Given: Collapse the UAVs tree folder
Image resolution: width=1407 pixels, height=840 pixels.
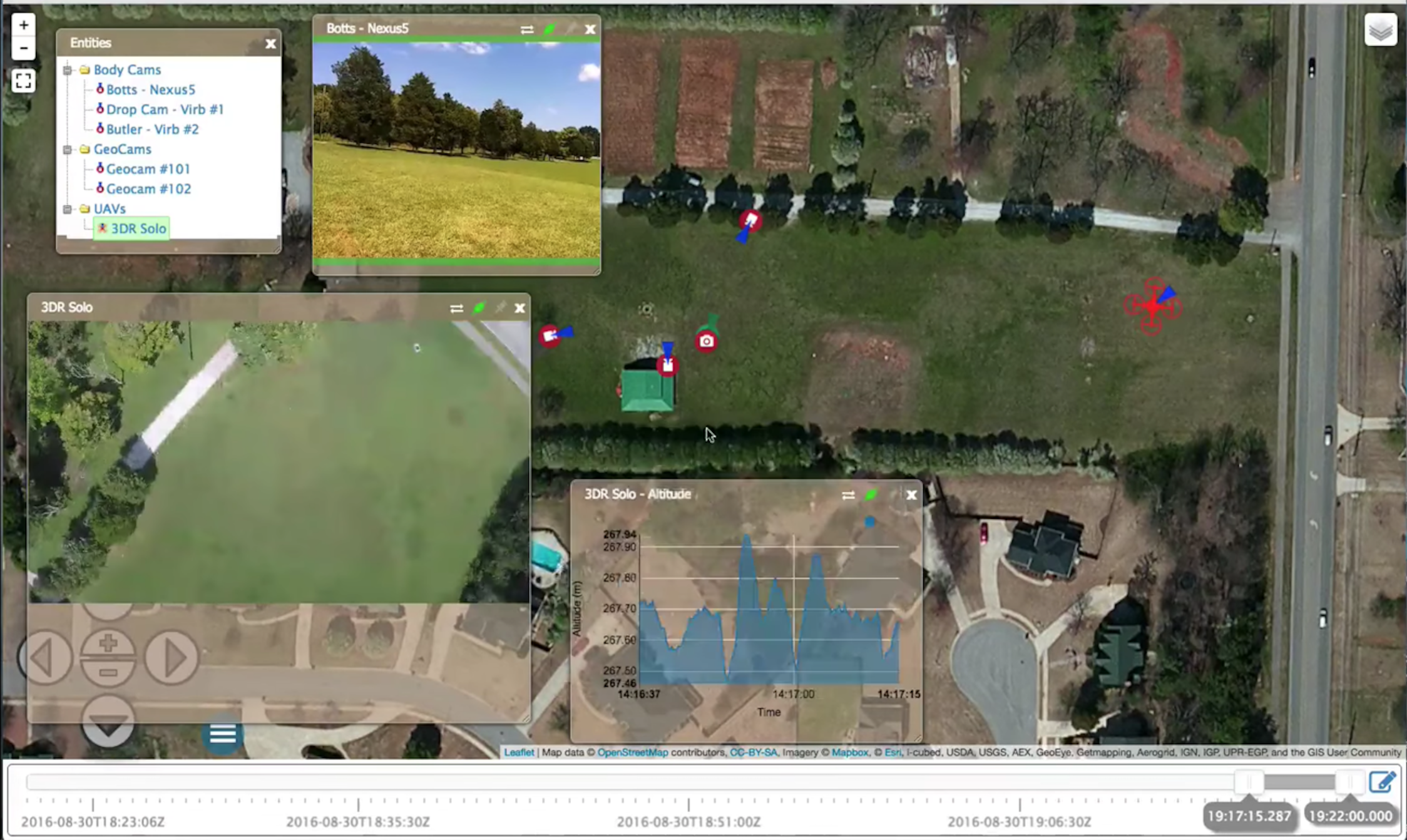Looking at the screenshot, I should pyautogui.click(x=68, y=209).
